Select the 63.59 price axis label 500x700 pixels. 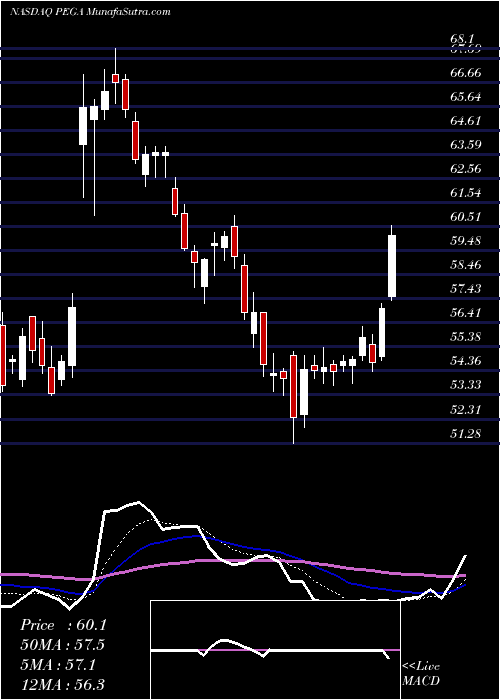pos(465,145)
